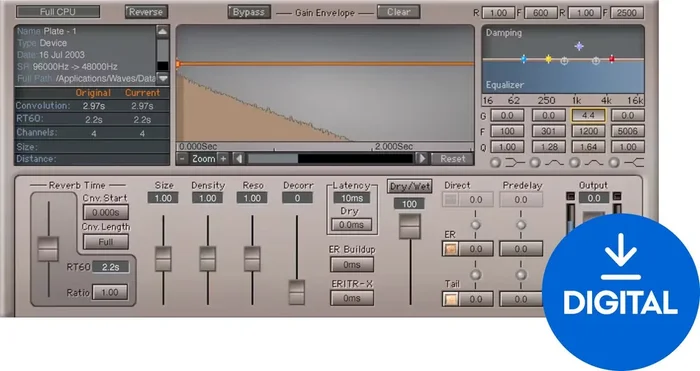
Task: Click the Dry/Wet 100 value field
Action: 409,204
